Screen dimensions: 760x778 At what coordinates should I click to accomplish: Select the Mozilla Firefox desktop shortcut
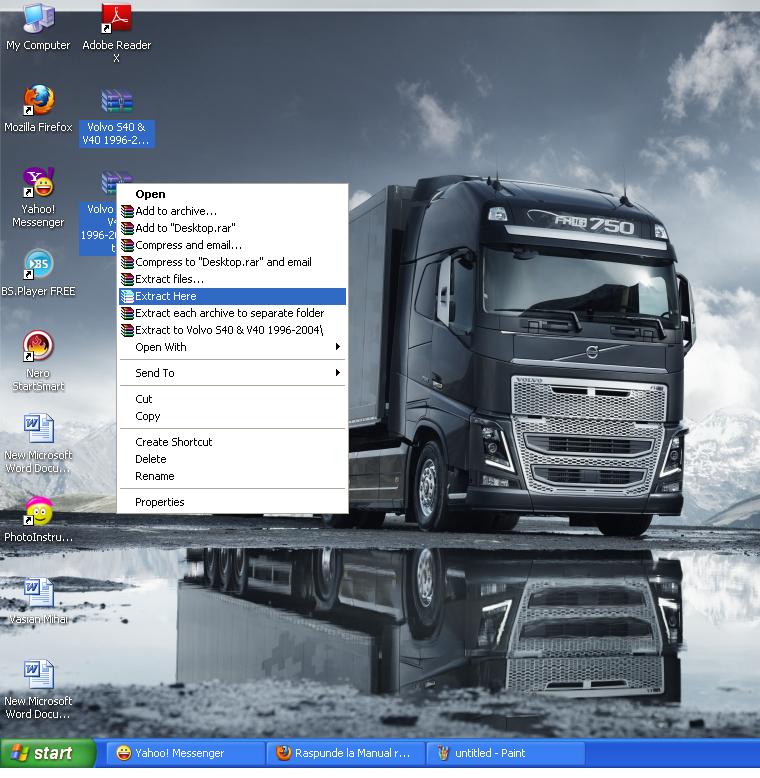38,109
